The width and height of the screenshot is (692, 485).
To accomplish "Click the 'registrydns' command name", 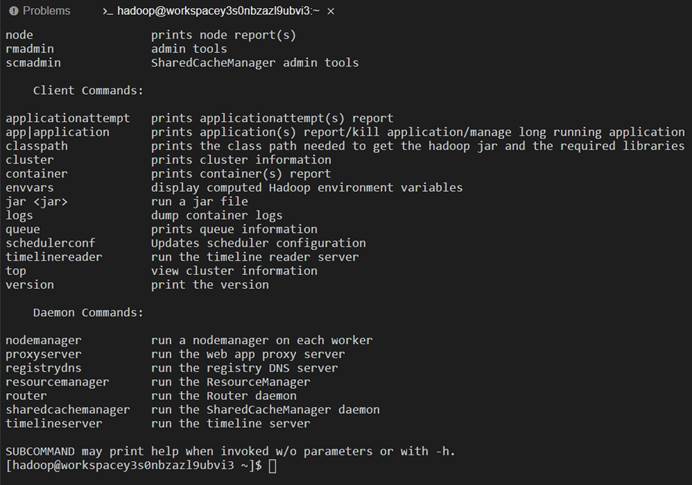I will 43,368.
